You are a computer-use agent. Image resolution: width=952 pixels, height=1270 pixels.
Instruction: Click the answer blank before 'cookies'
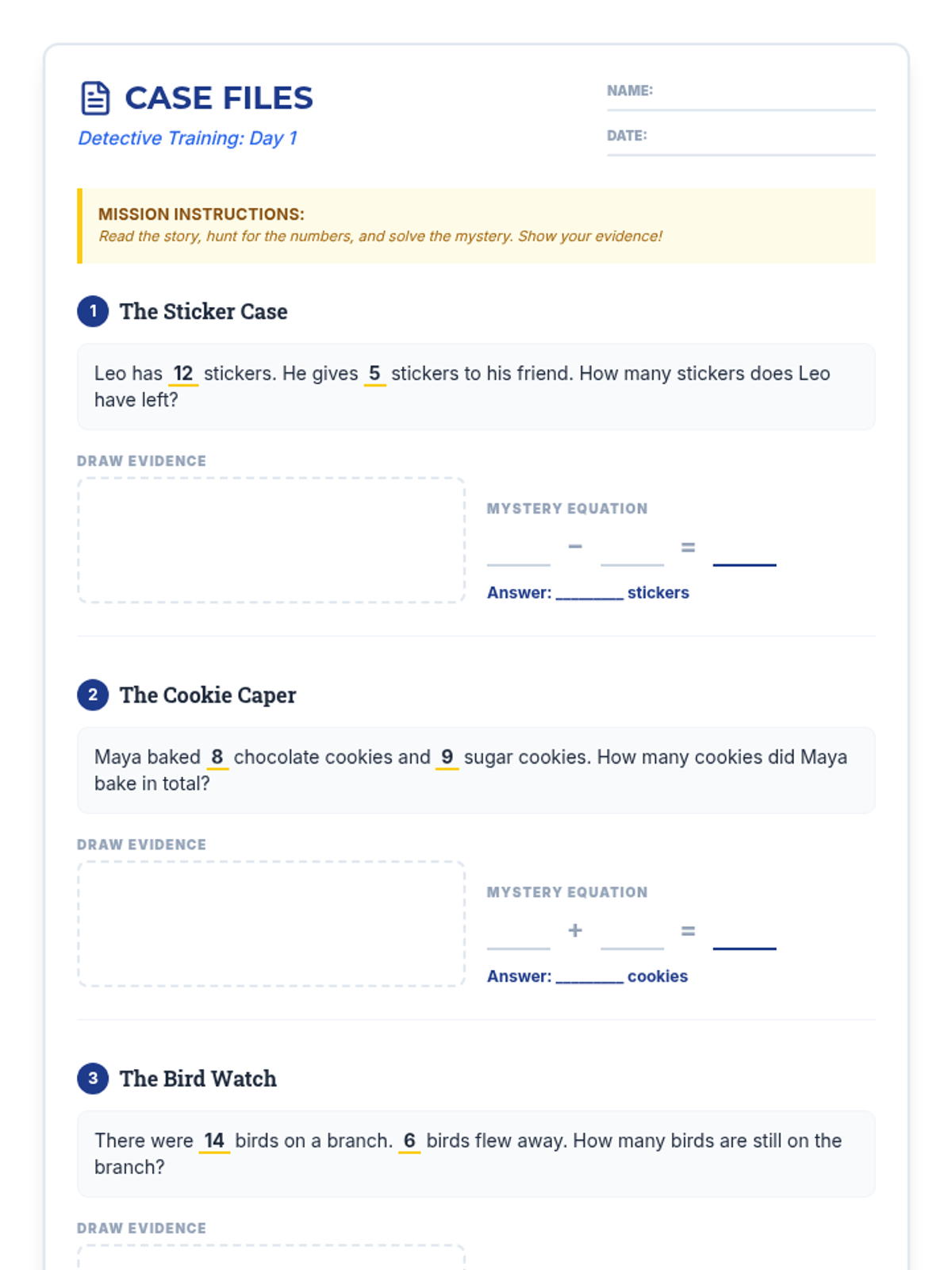[x=589, y=977]
